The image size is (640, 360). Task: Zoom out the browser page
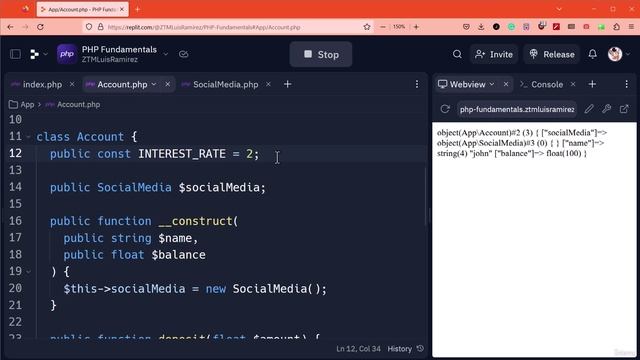pyautogui.click(x=382, y=27)
